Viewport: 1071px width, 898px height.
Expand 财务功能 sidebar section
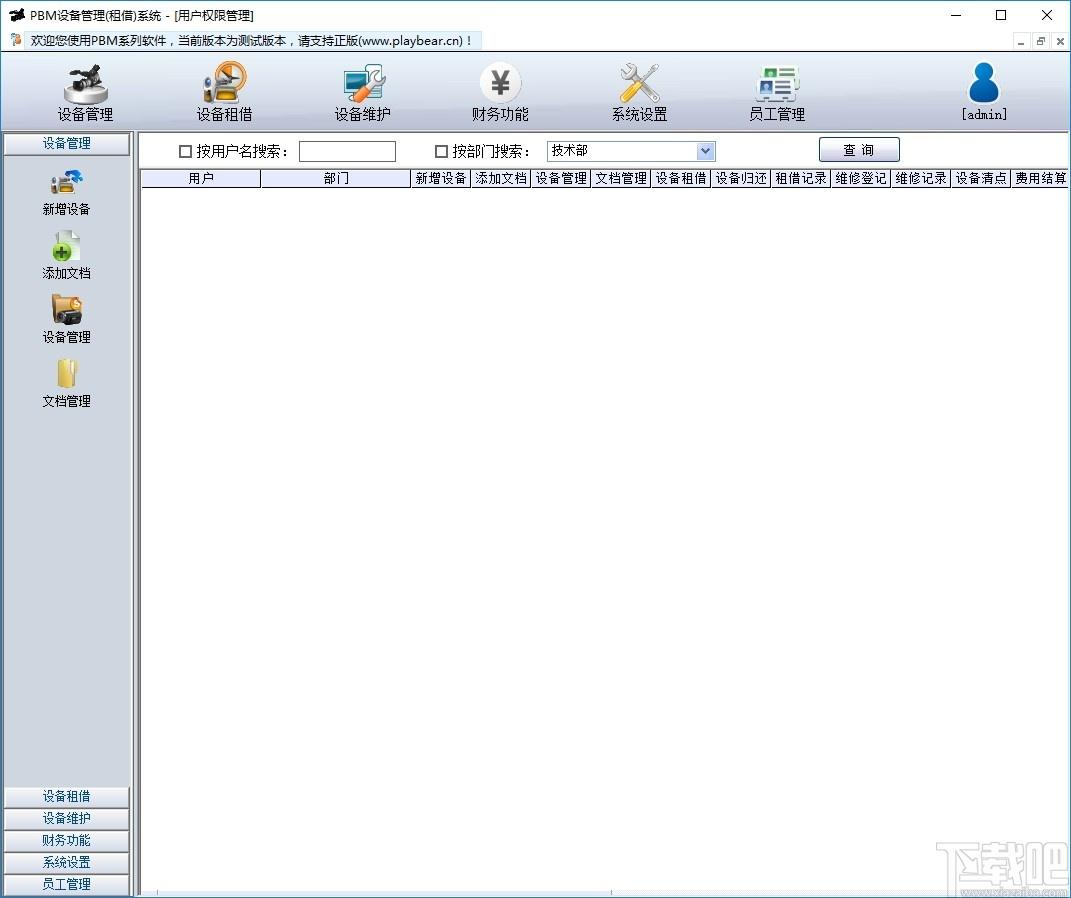pyautogui.click(x=66, y=840)
